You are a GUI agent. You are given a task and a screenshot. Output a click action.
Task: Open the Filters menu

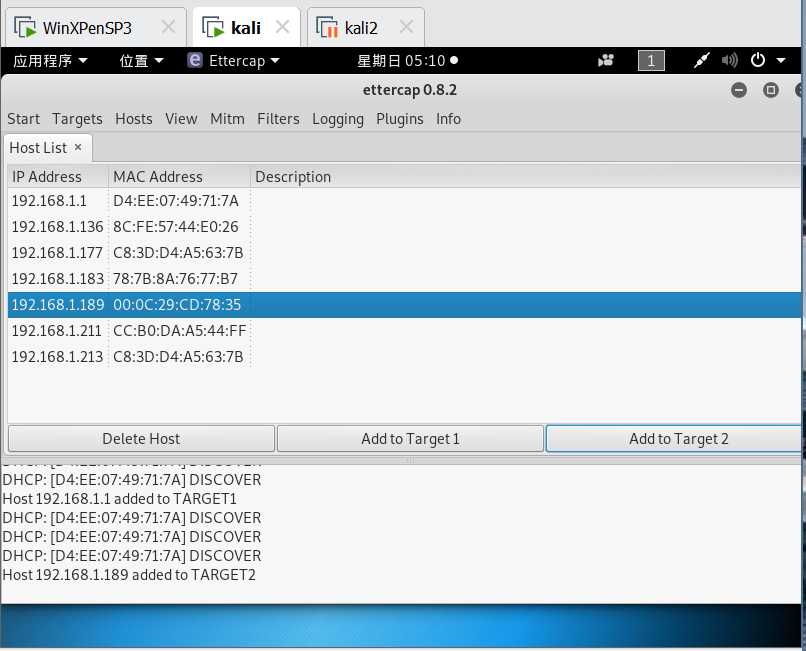click(278, 119)
